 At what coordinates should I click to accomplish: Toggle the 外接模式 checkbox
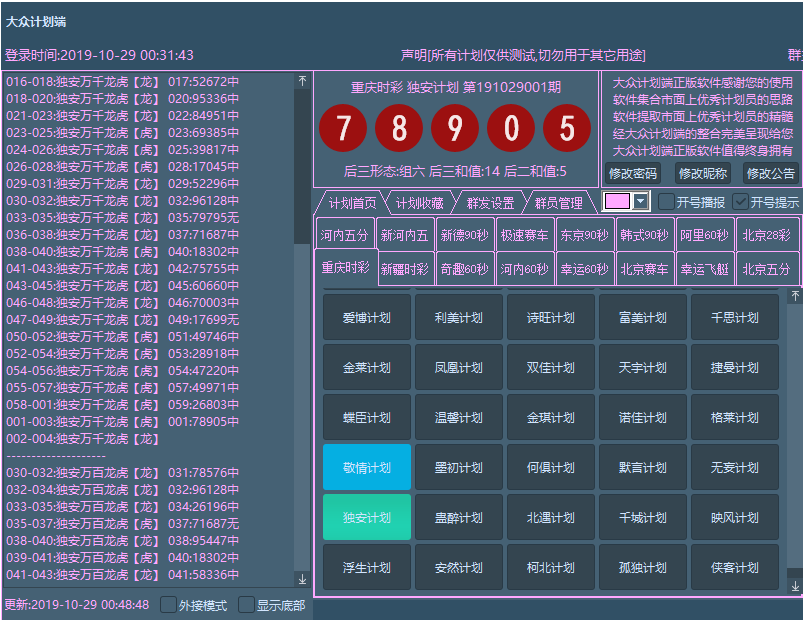click(x=168, y=605)
